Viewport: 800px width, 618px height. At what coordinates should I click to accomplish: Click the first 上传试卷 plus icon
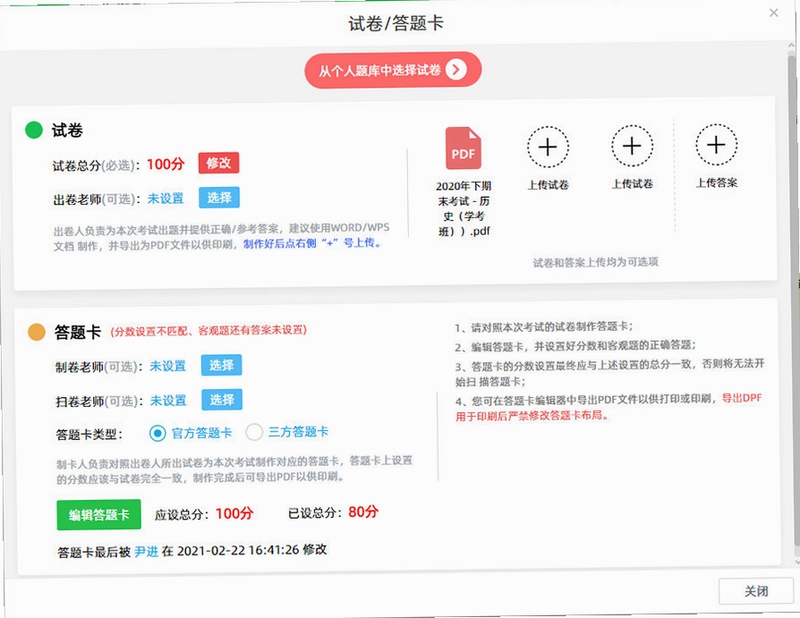tap(548, 147)
